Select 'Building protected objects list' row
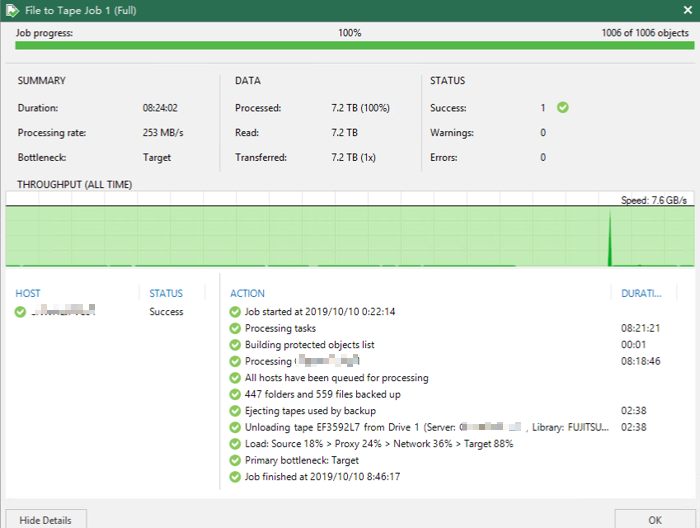Image resolution: width=700 pixels, height=528 pixels. tap(309, 345)
